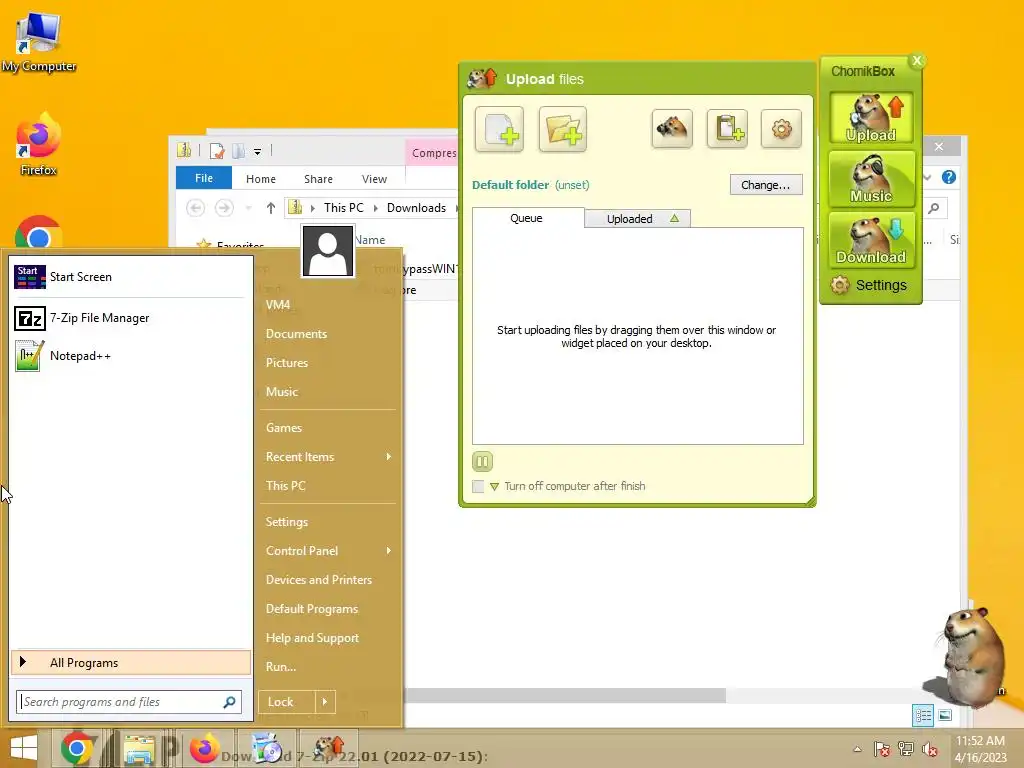Click the paste-from-clipboard icon in Upload files
This screenshot has height=768, width=1024.
pyautogui.click(x=728, y=129)
